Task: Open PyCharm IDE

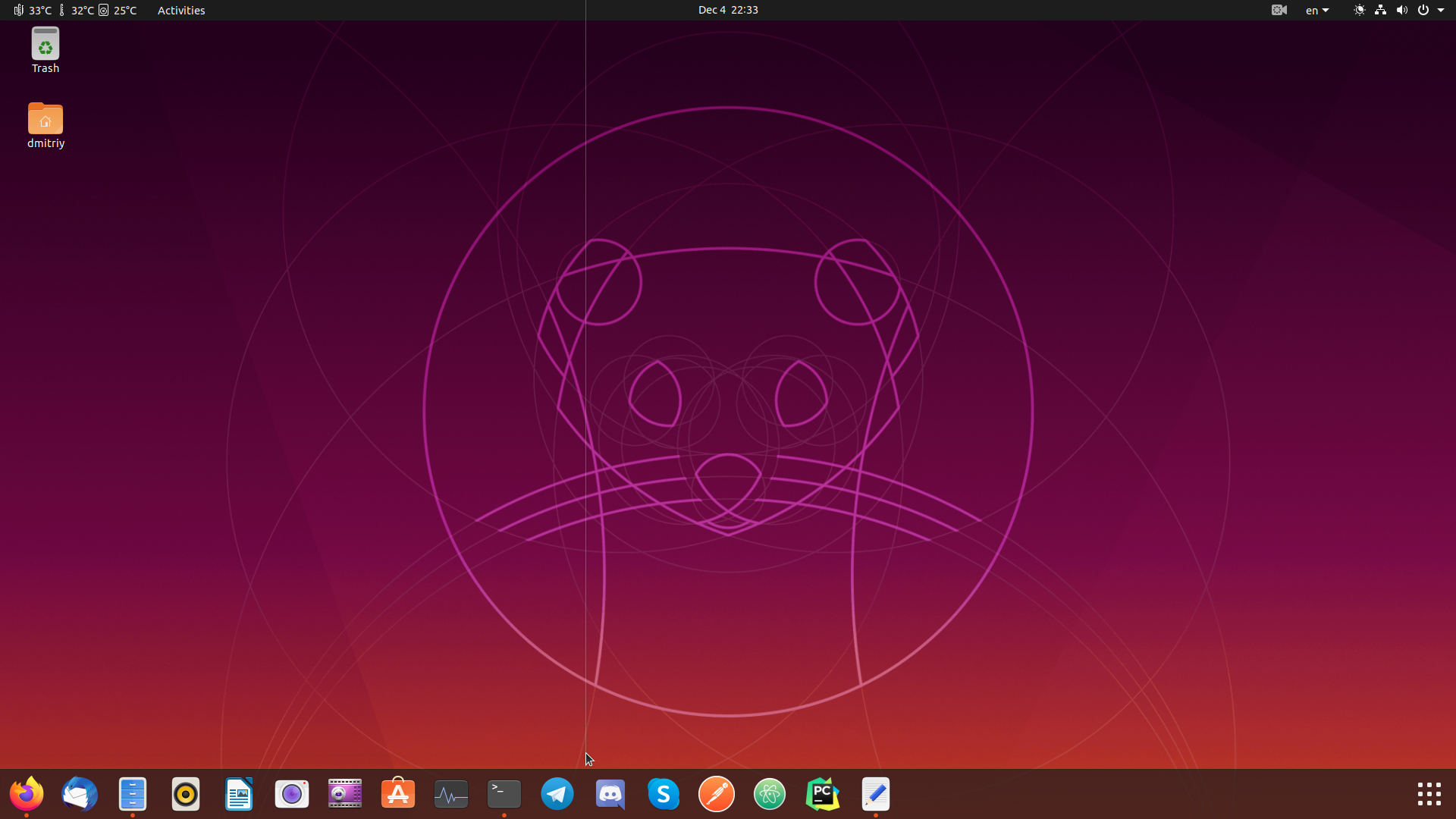Action: click(x=823, y=794)
